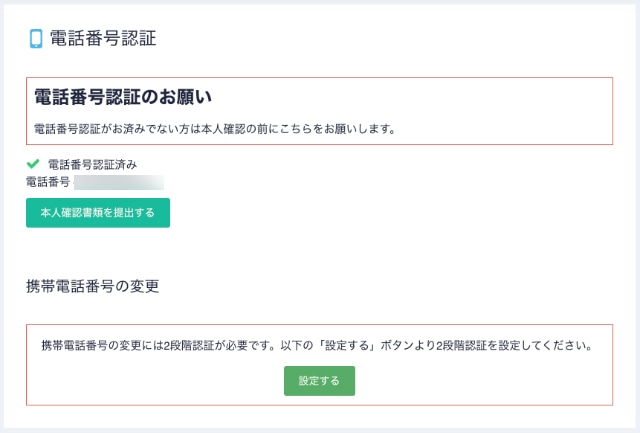The image size is (640, 433).
Task: Click the 電話番号認証のお願い bold heading
Action: coord(123,97)
